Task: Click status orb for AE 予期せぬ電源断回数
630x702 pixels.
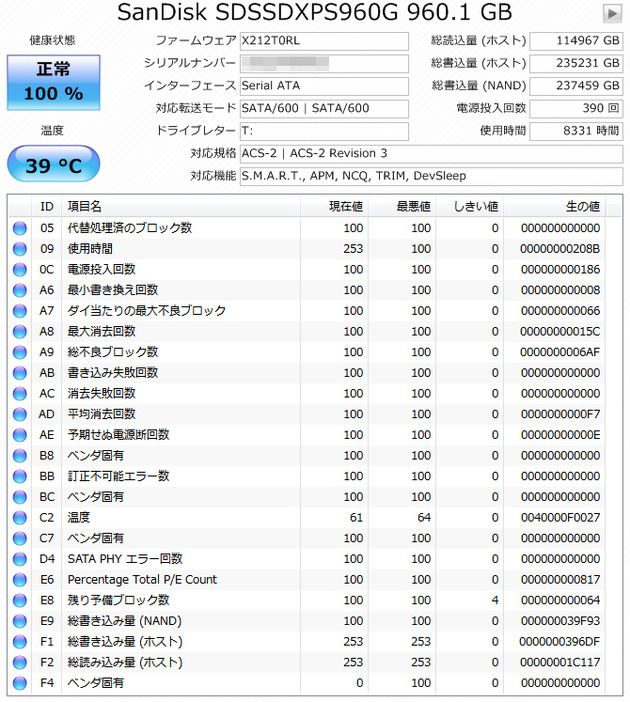Action: click(x=20, y=435)
